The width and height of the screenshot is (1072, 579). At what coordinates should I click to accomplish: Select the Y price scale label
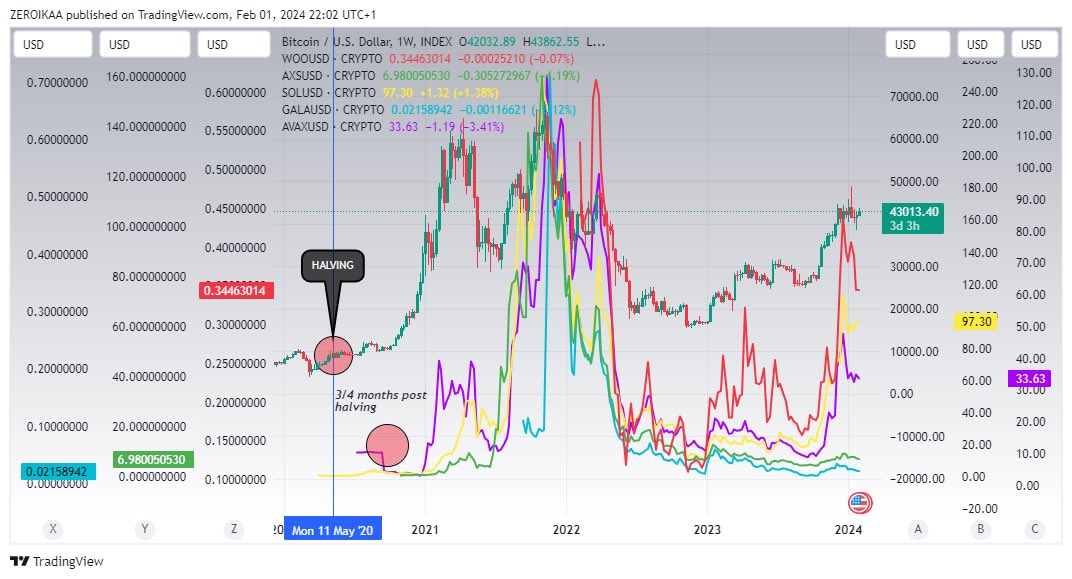click(x=144, y=528)
